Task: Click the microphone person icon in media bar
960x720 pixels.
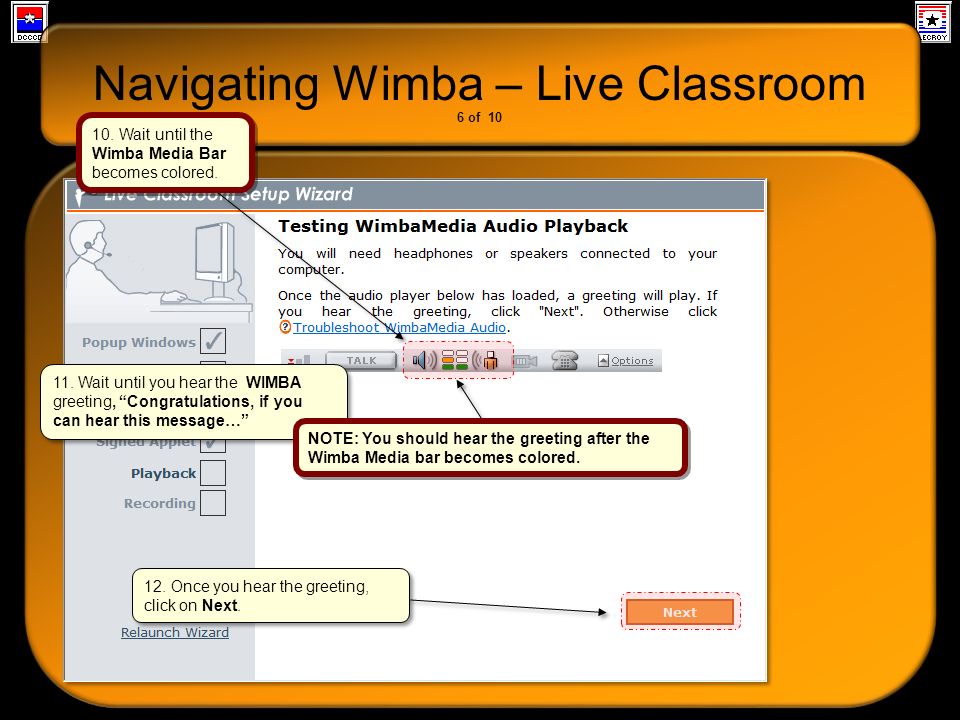Action: click(x=486, y=360)
